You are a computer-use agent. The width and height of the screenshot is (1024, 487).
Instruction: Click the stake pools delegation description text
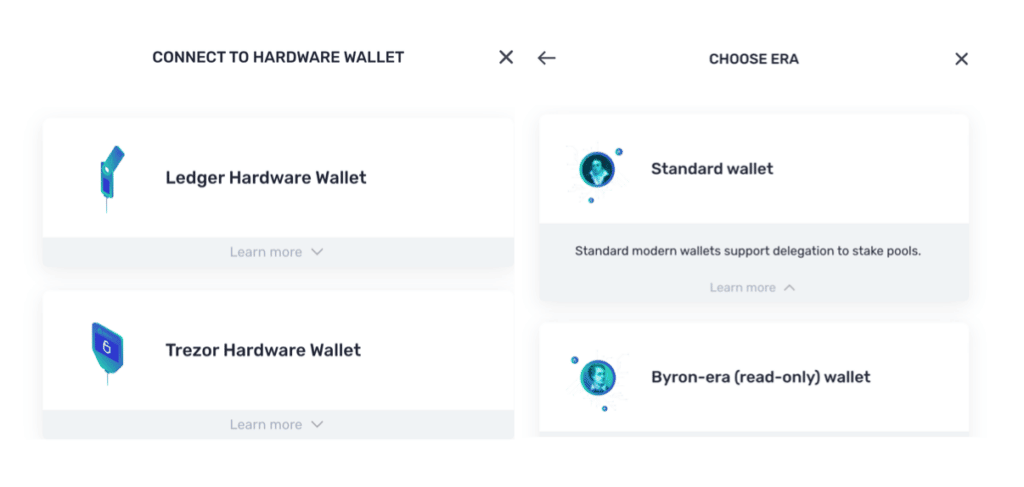click(747, 251)
